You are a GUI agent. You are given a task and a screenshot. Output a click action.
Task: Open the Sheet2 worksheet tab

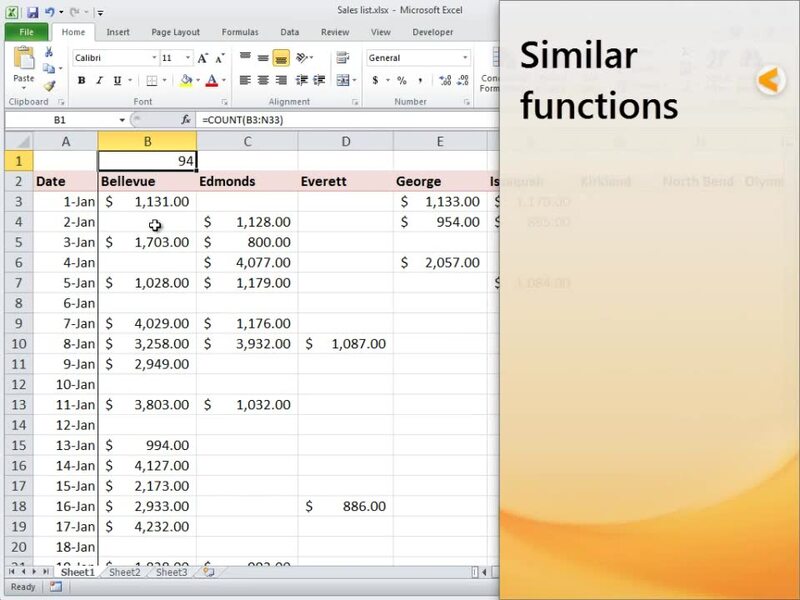(x=125, y=573)
